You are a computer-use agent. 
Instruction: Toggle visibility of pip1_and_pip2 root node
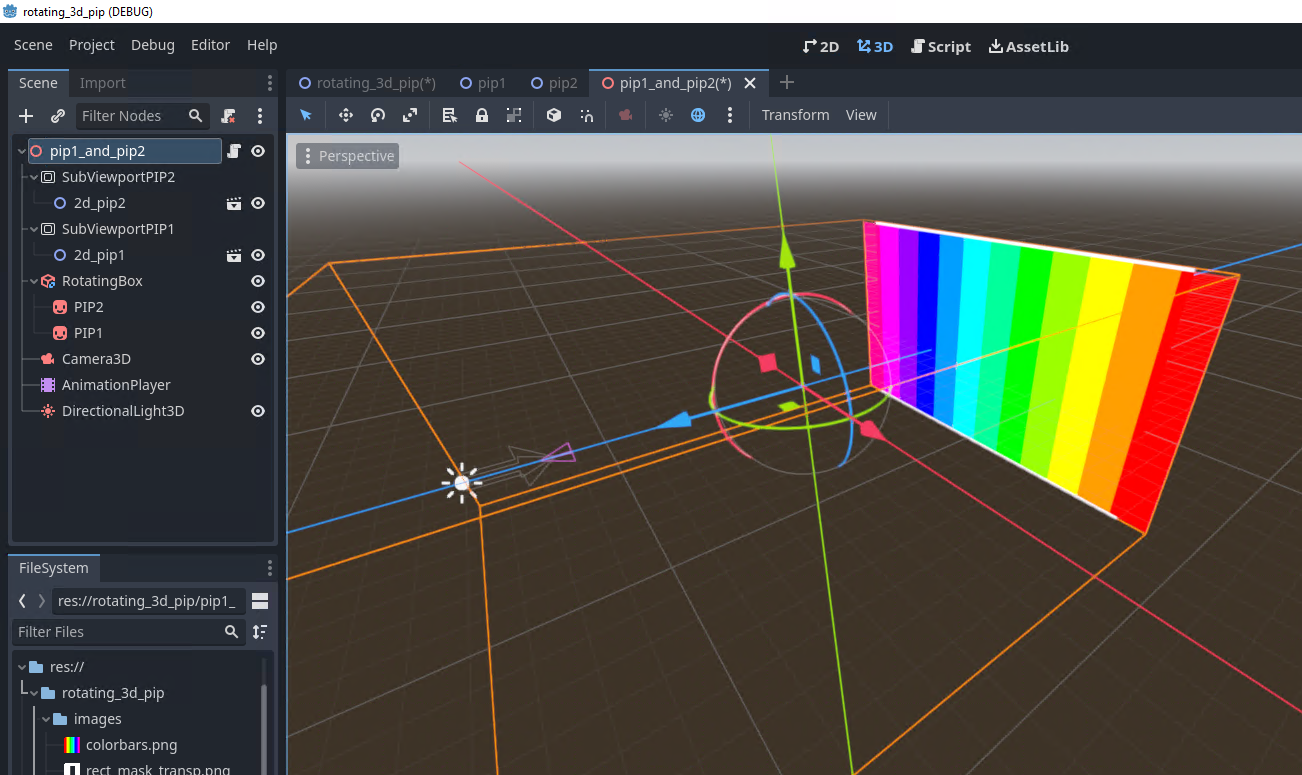point(258,151)
